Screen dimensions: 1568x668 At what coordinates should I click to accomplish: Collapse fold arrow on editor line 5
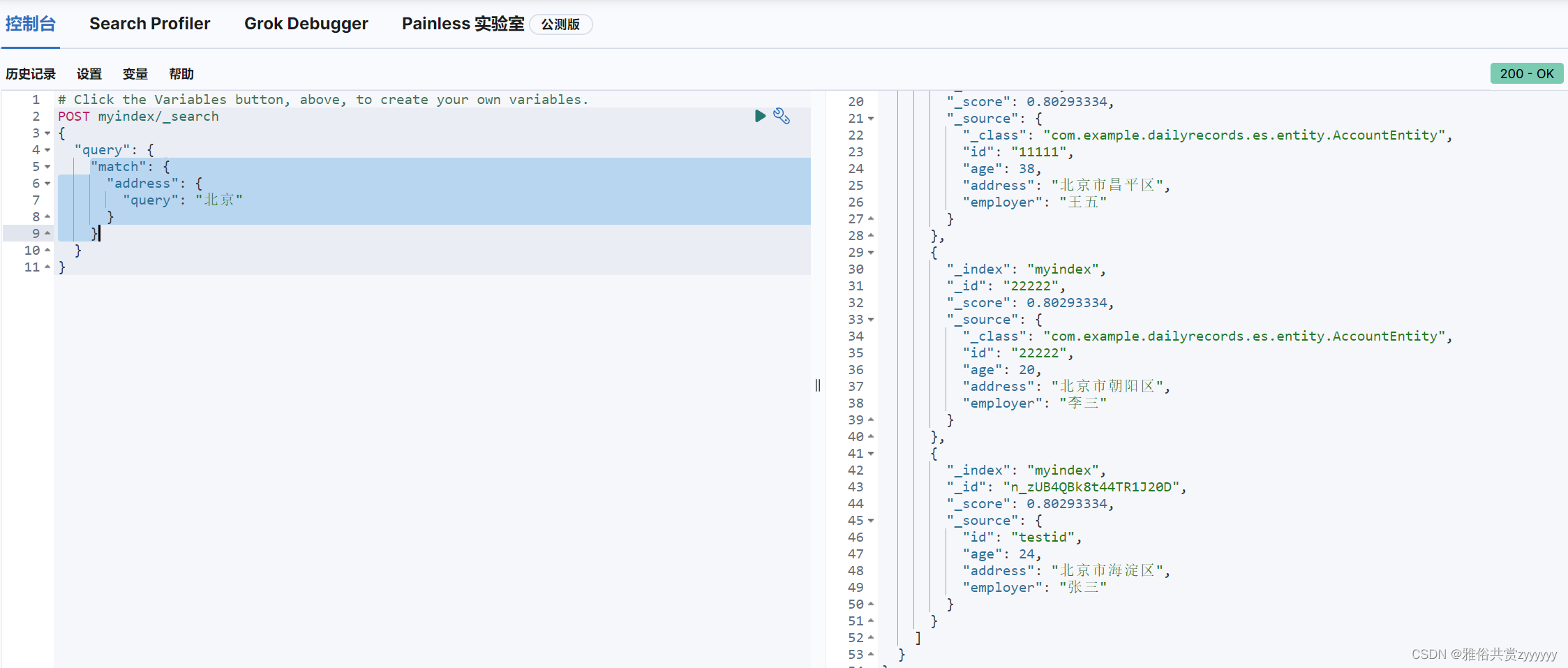(47, 167)
